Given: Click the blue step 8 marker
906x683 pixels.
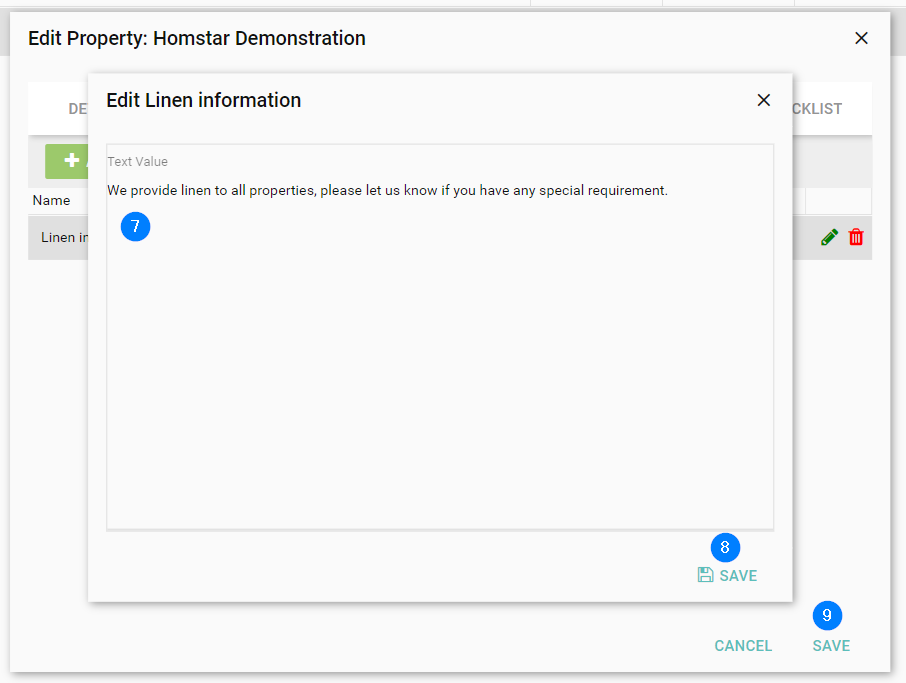Looking at the screenshot, I should (x=725, y=547).
